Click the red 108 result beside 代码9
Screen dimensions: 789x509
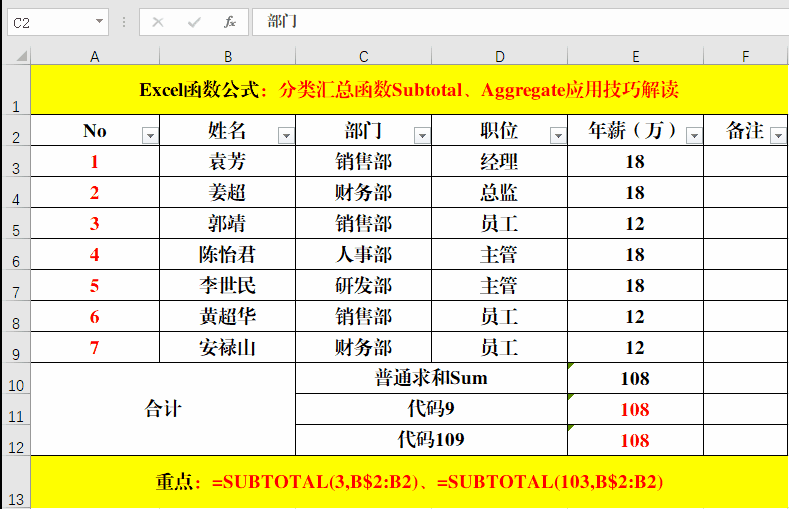(x=636, y=409)
